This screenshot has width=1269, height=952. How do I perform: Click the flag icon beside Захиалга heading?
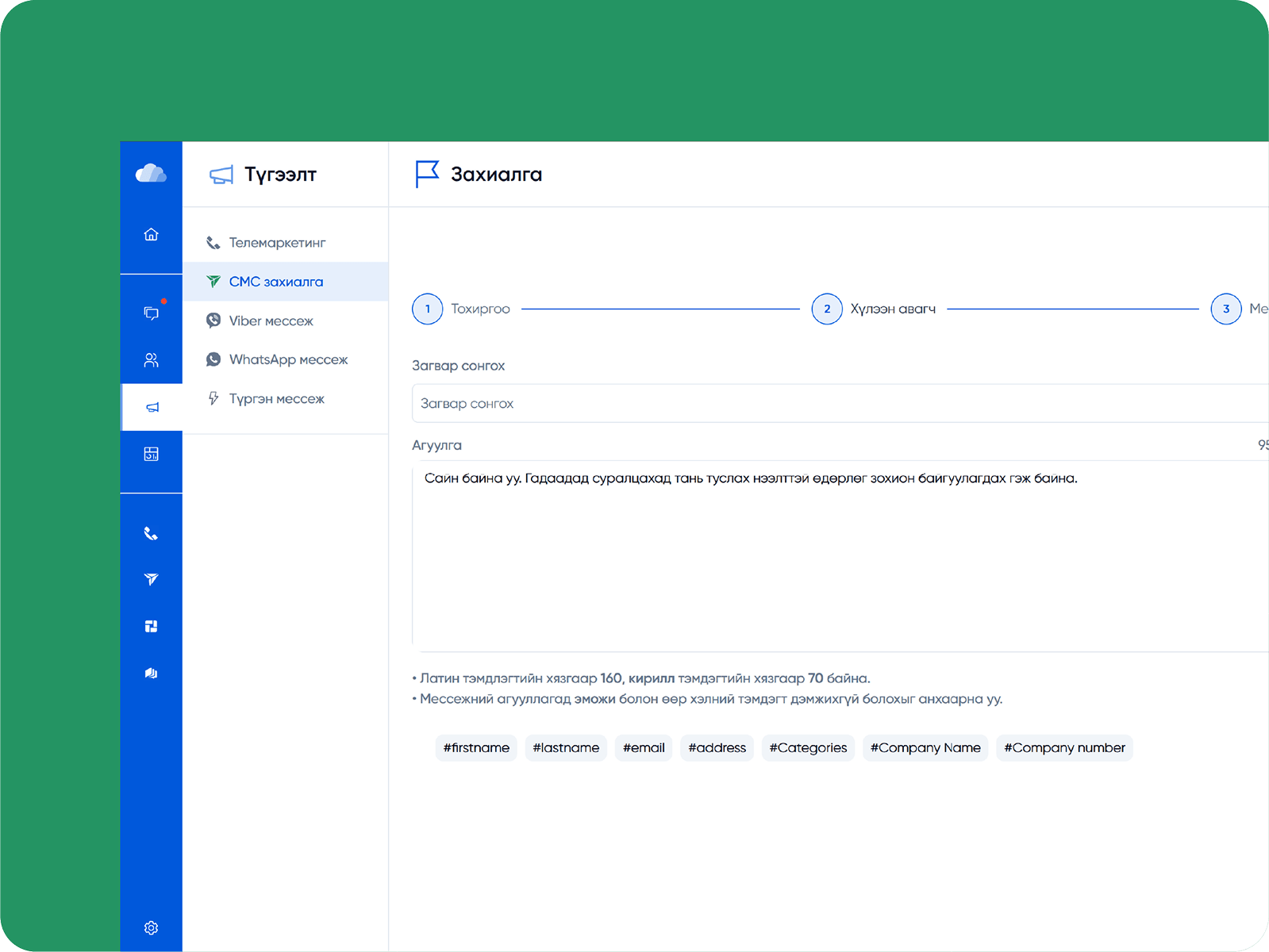click(427, 174)
